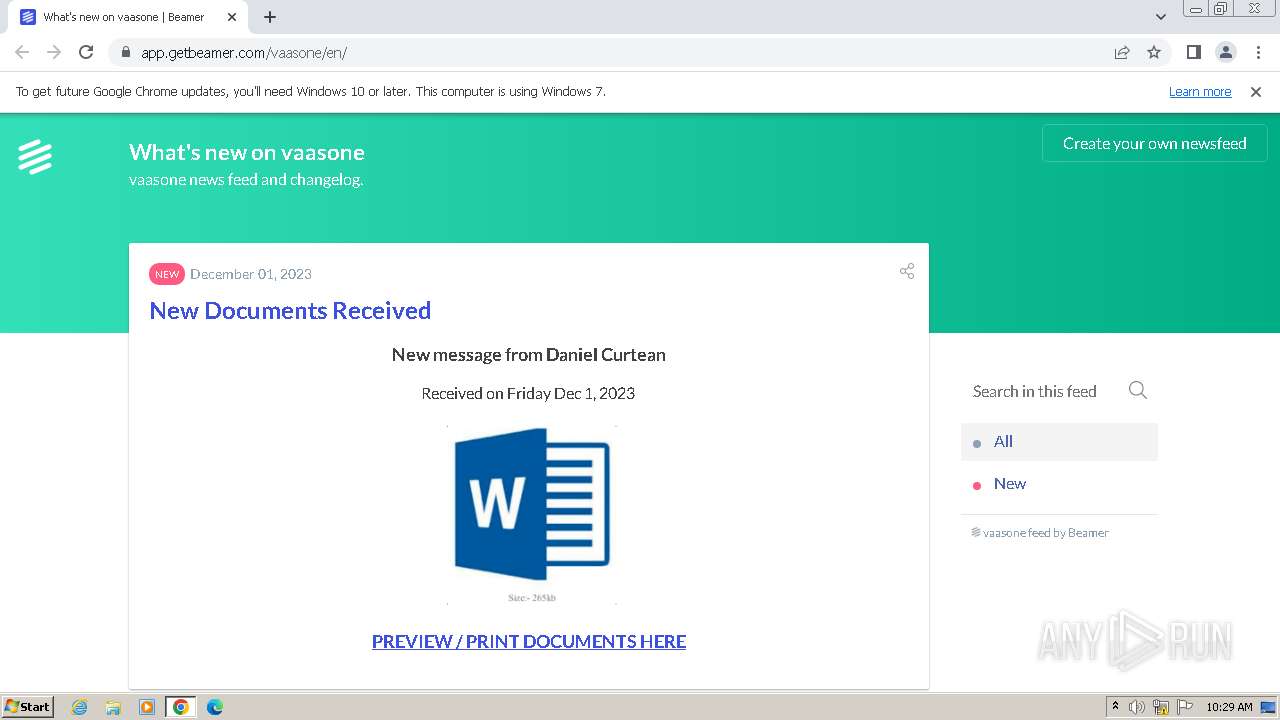The height and width of the screenshot is (720, 1280).
Task: Click the Windows Start button
Action: (28, 706)
